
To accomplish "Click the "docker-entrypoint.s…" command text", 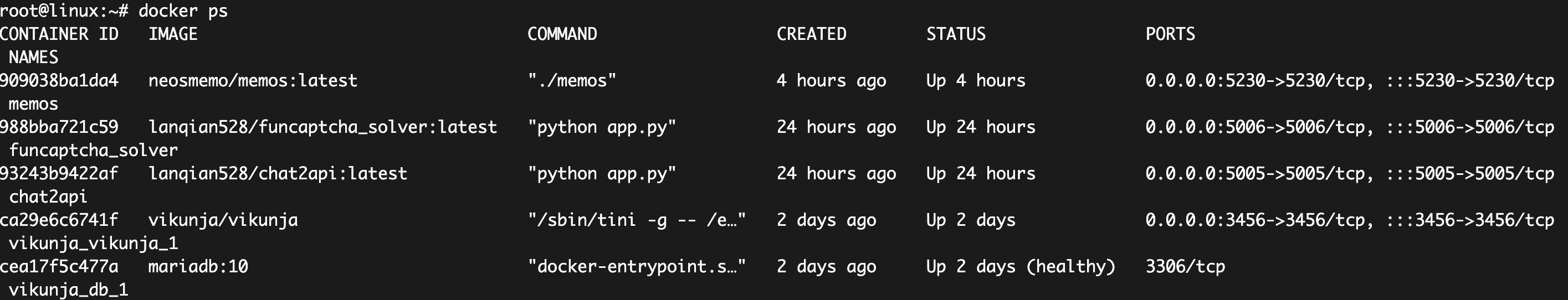I will [x=636, y=267].
